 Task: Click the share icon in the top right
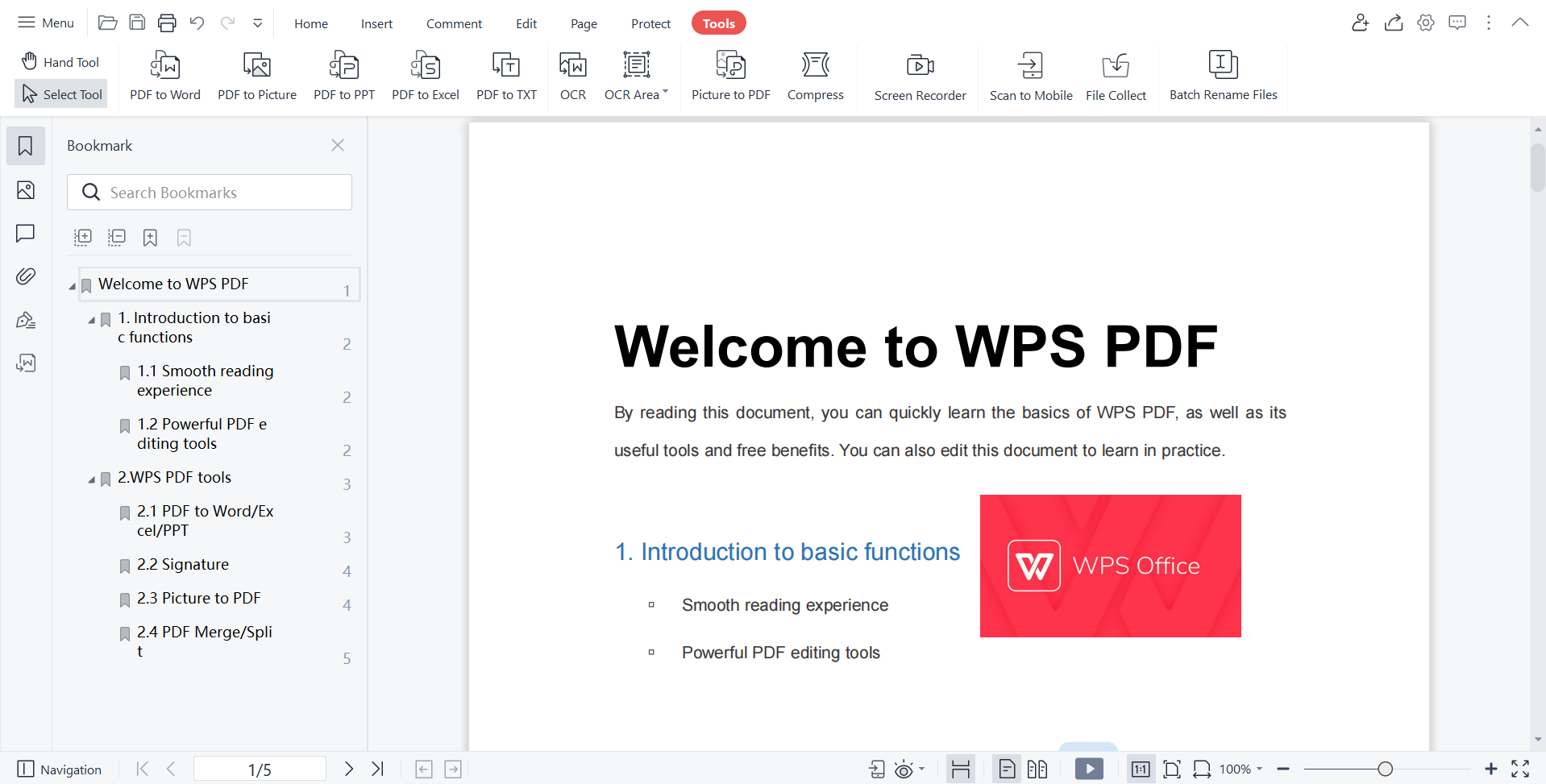pyautogui.click(x=1394, y=23)
